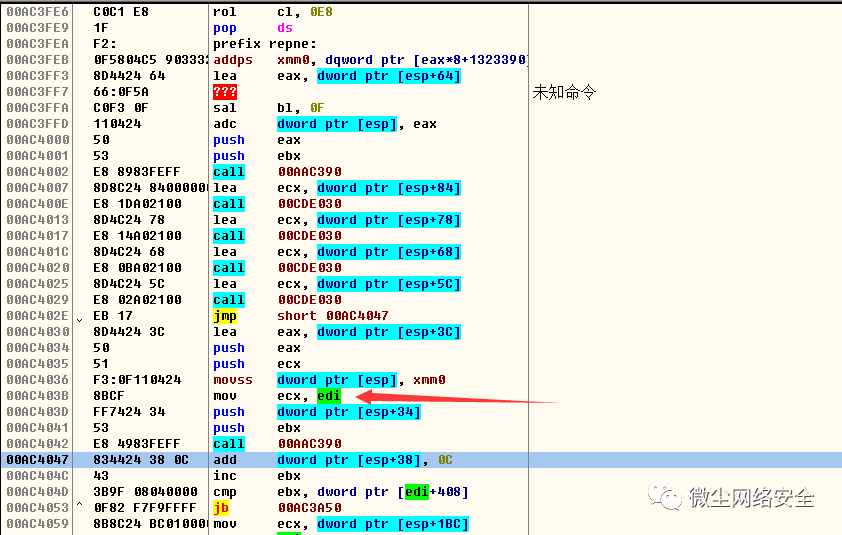Select lea ecx, [esp+5C] instruction
The image size is (842, 535).
tap(337, 284)
